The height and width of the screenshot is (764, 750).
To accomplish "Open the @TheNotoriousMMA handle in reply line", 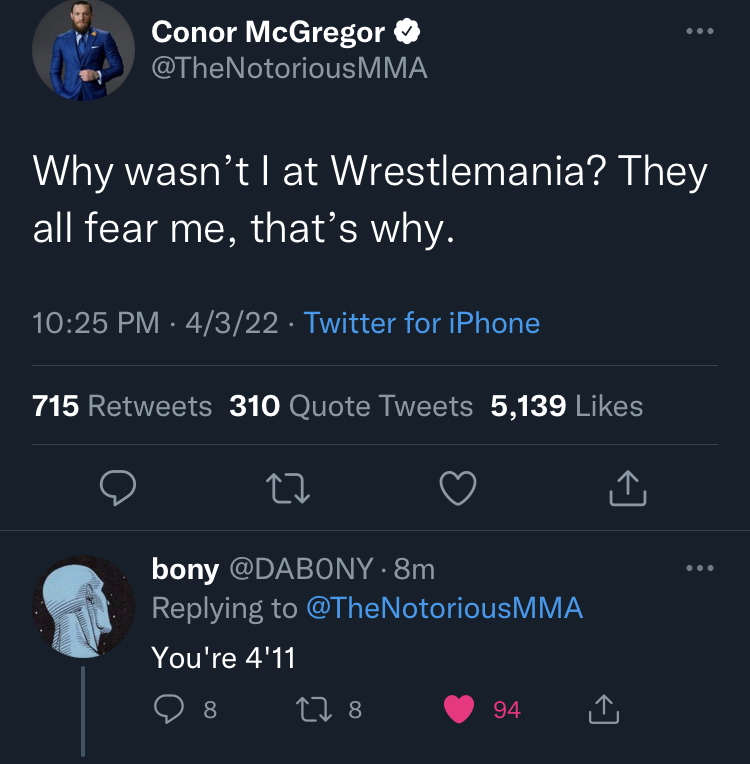I will coord(444,607).
